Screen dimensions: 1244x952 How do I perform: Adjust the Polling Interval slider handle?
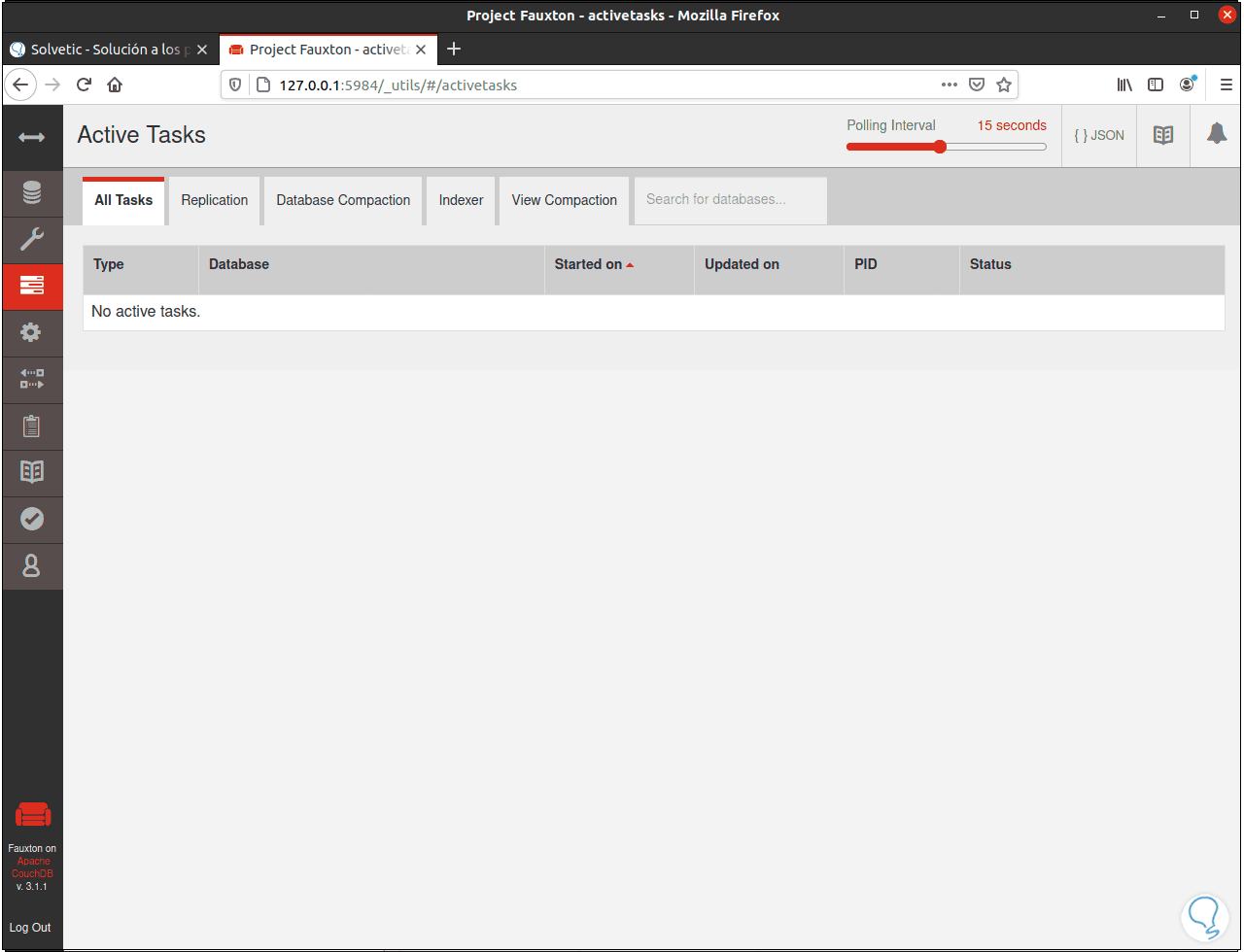939,147
